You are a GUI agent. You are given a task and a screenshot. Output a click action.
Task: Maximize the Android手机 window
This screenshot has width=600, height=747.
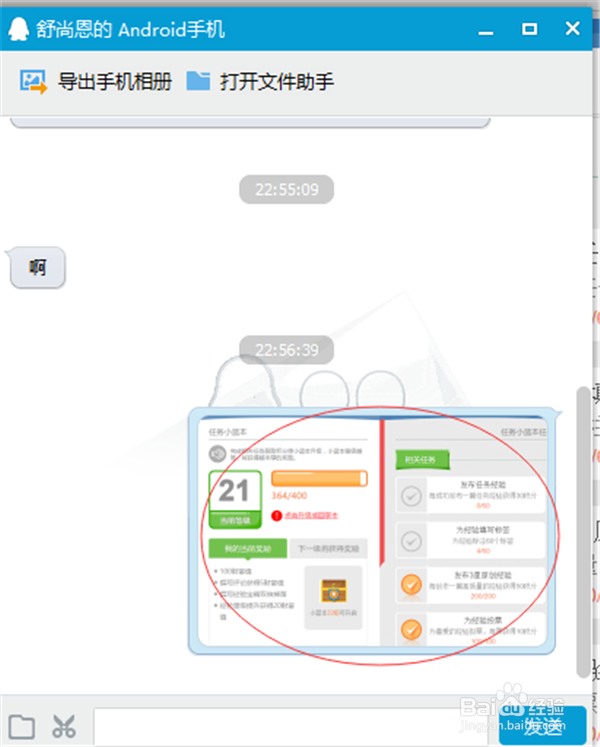(x=529, y=30)
